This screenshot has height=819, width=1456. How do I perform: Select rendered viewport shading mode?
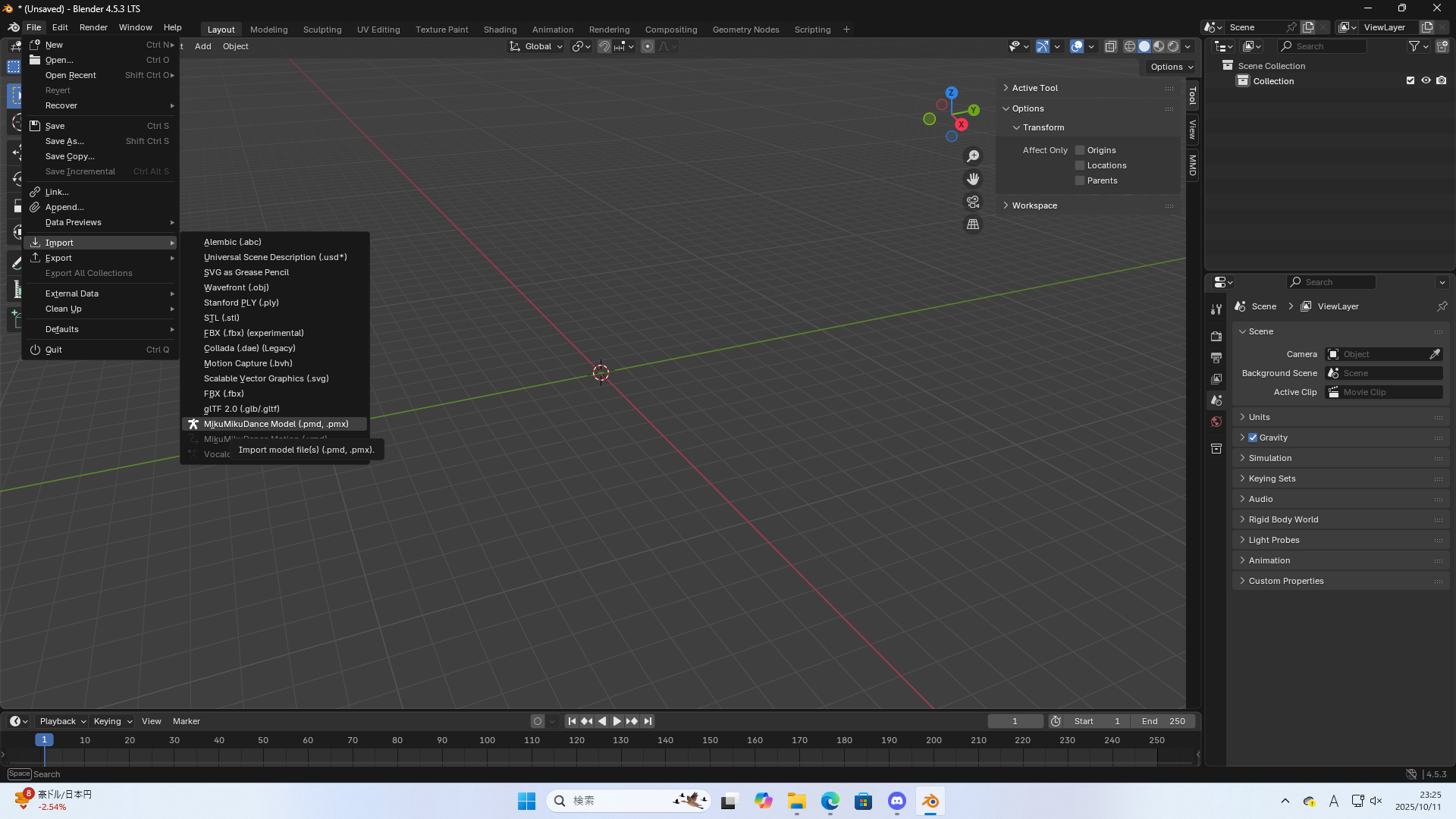(x=1173, y=46)
